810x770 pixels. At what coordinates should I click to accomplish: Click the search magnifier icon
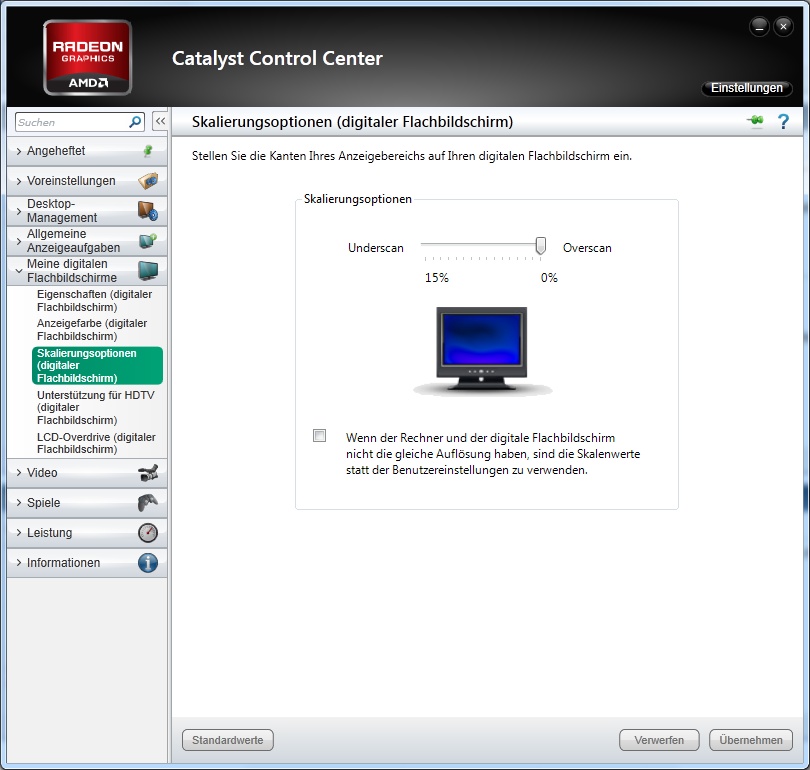[135, 122]
